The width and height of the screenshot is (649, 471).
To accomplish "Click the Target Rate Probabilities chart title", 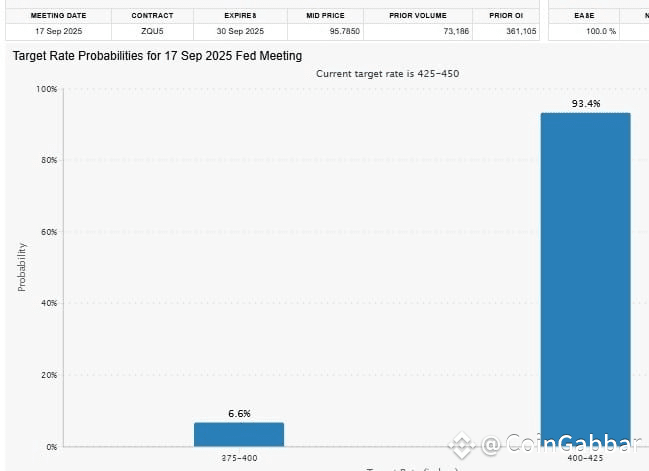I will pyautogui.click(x=157, y=56).
